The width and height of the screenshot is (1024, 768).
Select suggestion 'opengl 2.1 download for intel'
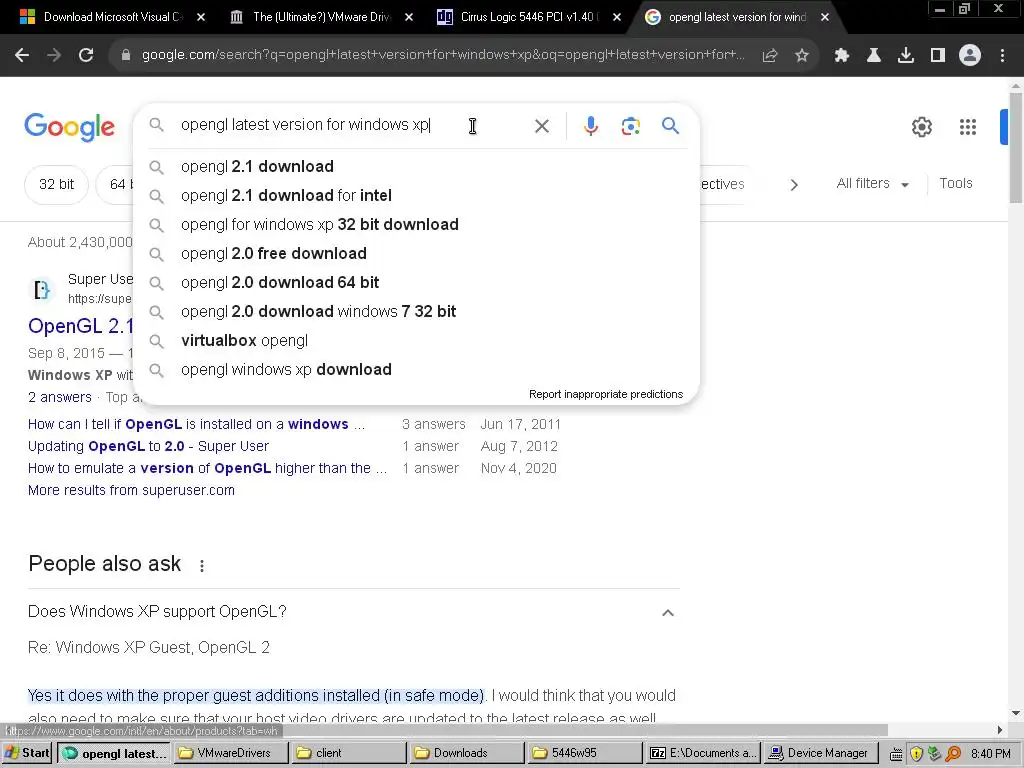pyautogui.click(x=417, y=195)
